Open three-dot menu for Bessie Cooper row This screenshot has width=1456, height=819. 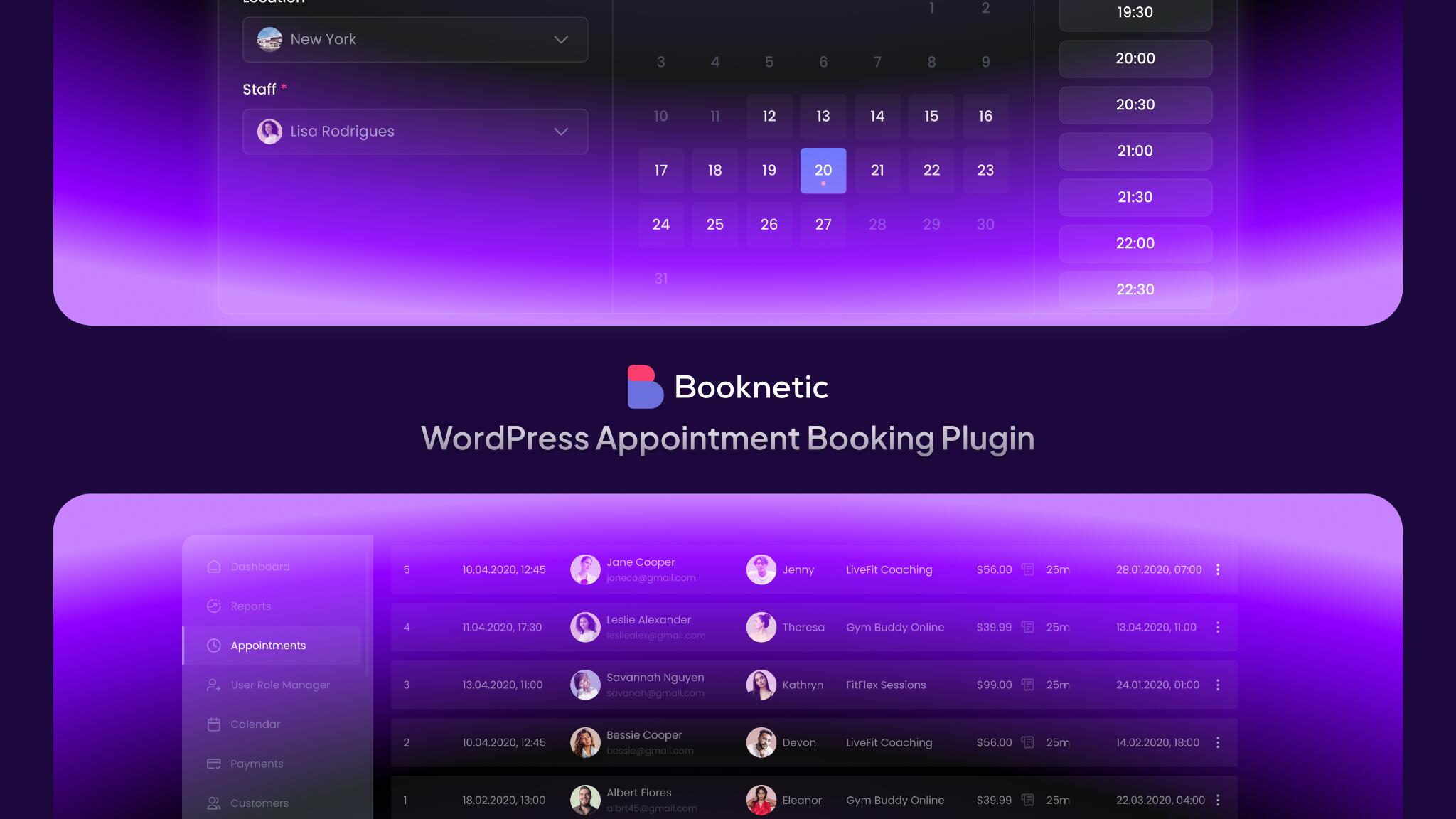point(1218,742)
